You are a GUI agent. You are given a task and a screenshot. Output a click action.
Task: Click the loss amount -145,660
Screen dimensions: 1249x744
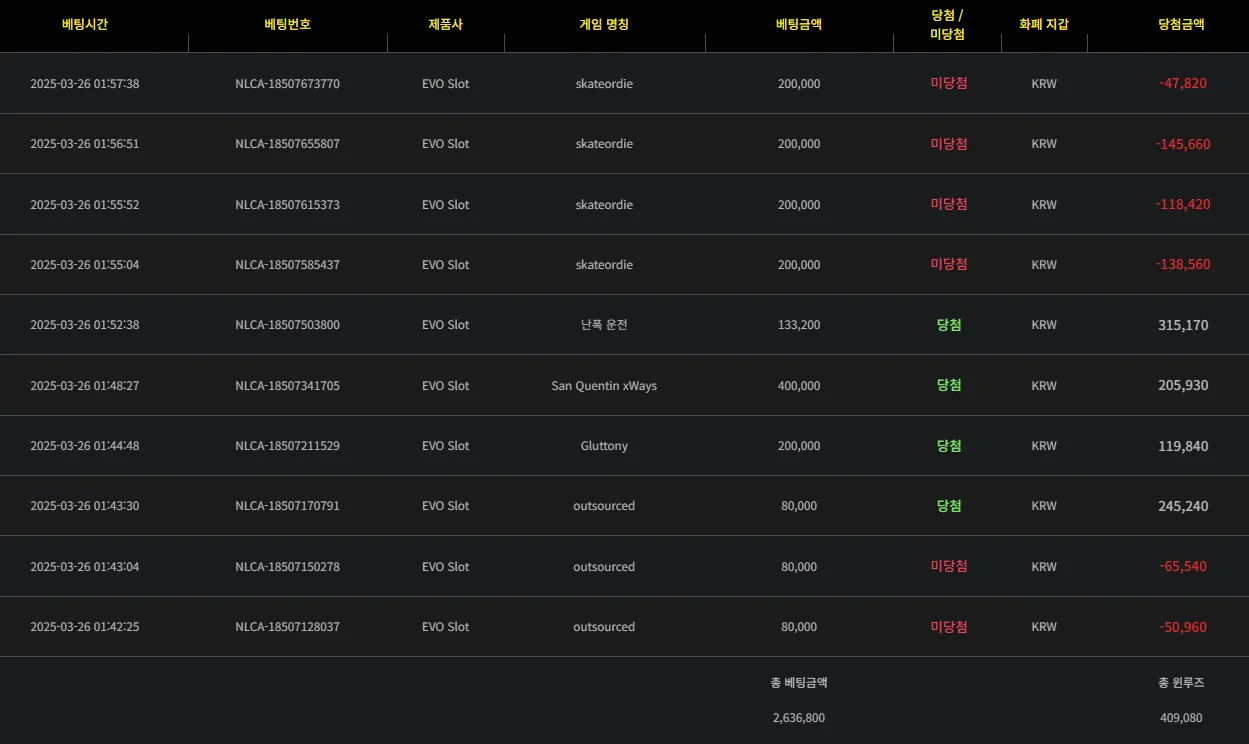point(1183,144)
